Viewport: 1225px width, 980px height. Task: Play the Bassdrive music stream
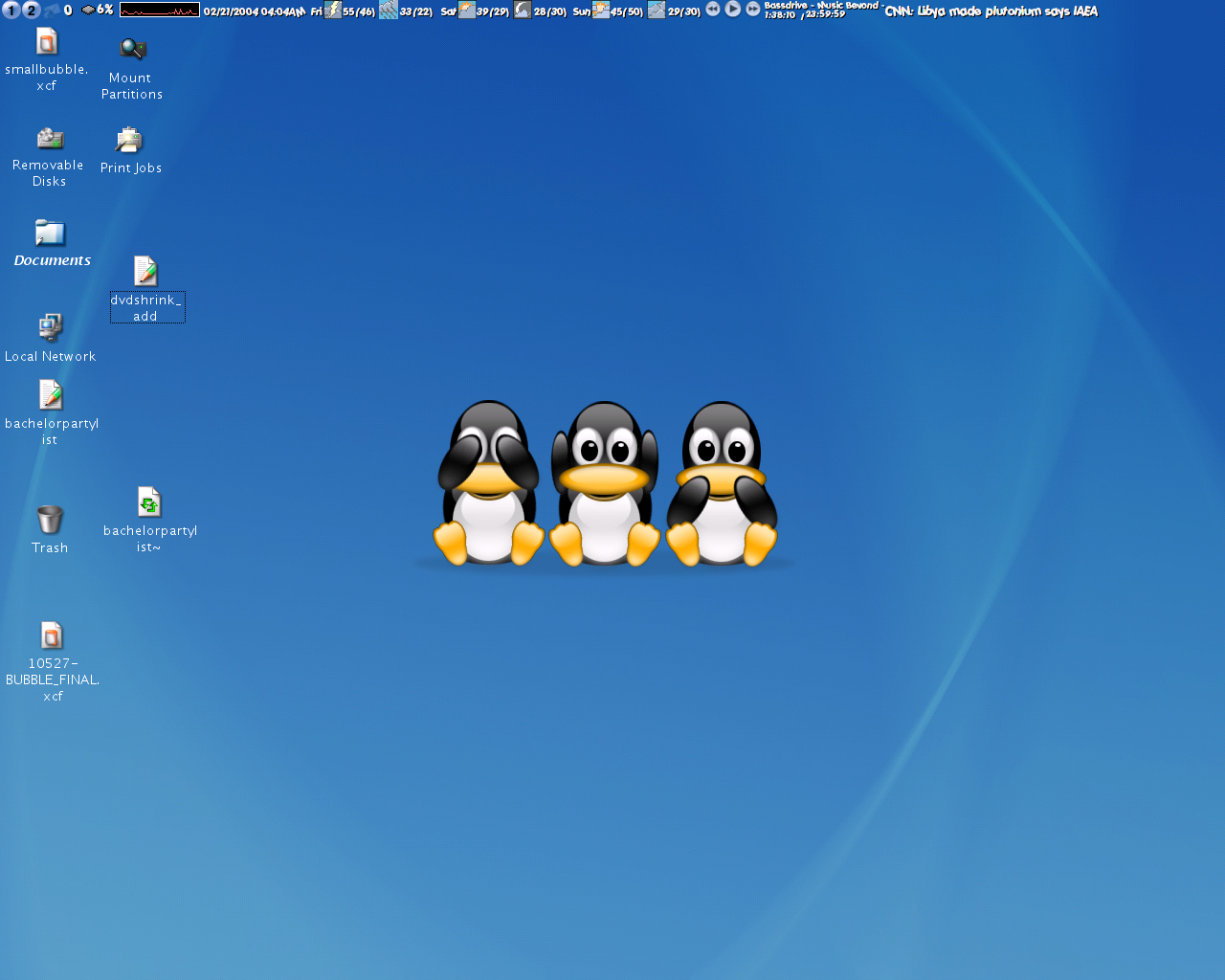733,9
